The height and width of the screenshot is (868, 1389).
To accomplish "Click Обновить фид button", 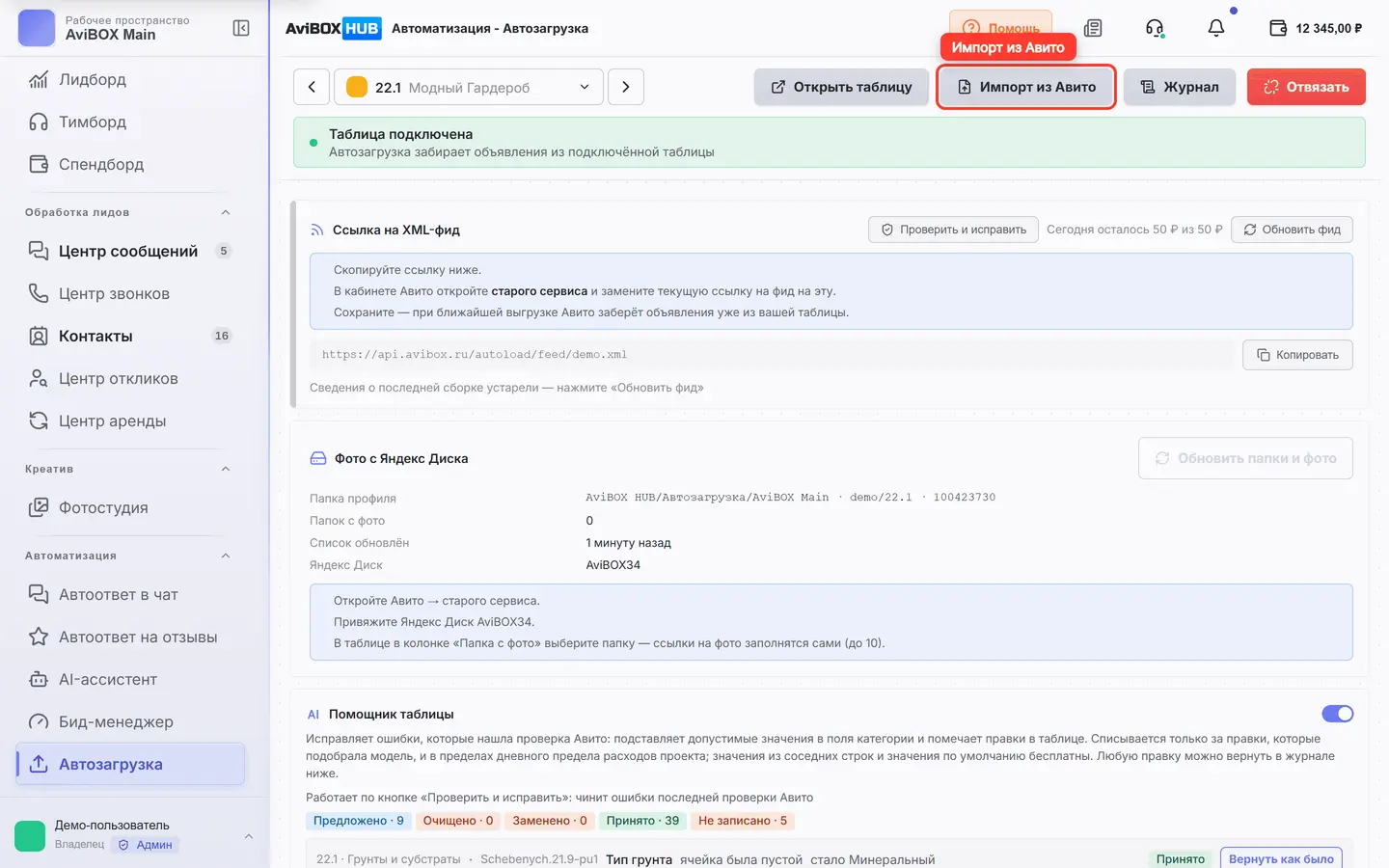I will coord(1293,230).
